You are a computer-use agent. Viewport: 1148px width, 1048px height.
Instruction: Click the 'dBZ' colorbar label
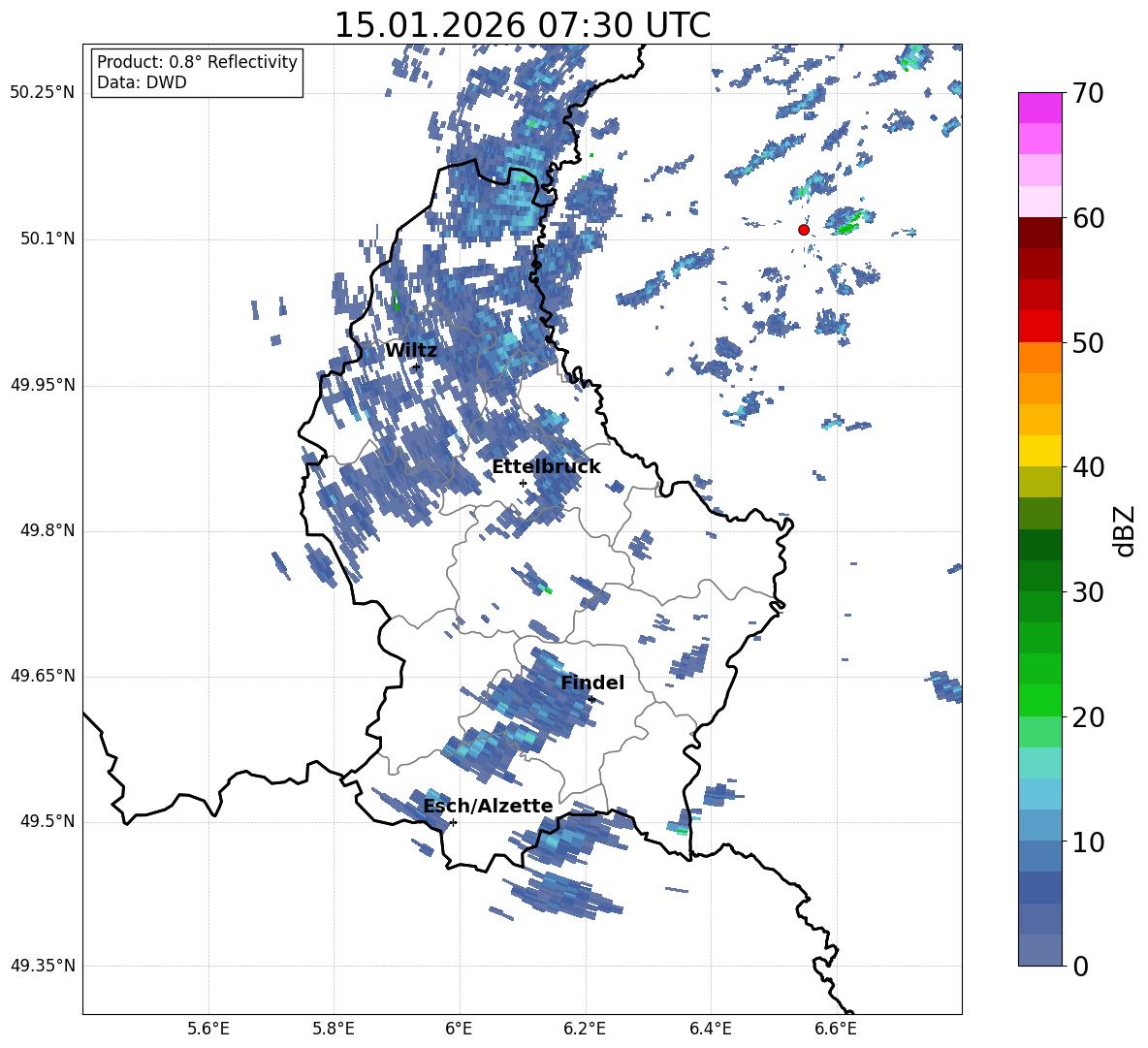1124,530
